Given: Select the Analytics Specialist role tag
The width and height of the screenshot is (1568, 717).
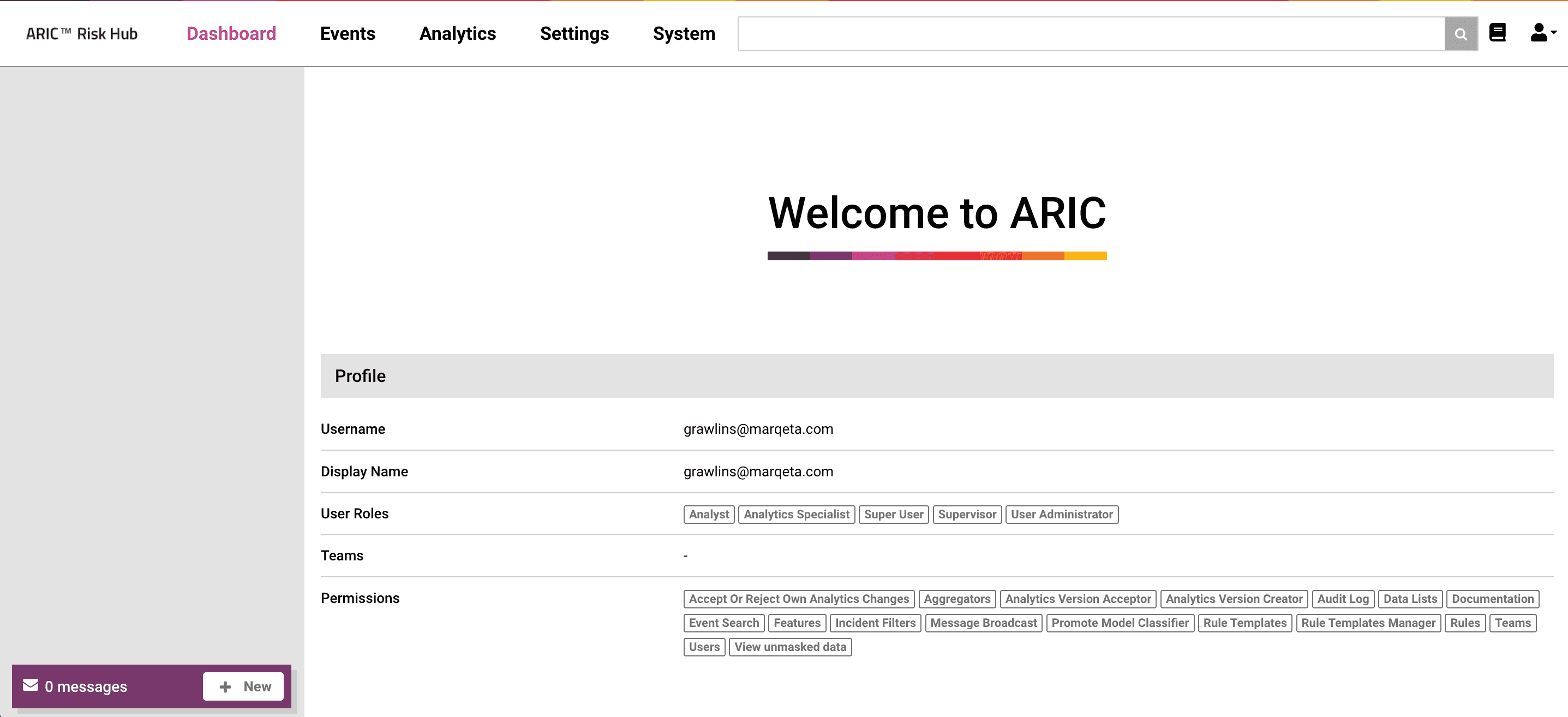Looking at the screenshot, I should [796, 515].
